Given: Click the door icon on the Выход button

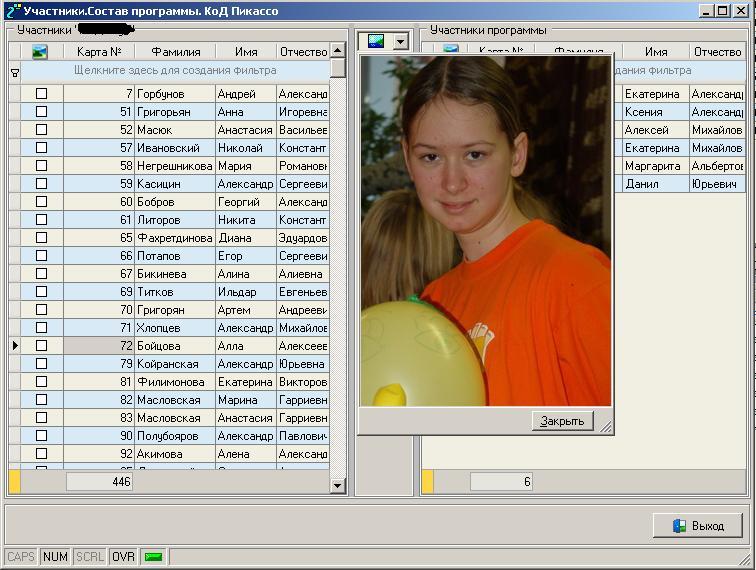Looking at the screenshot, I should pyautogui.click(x=679, y=526).
